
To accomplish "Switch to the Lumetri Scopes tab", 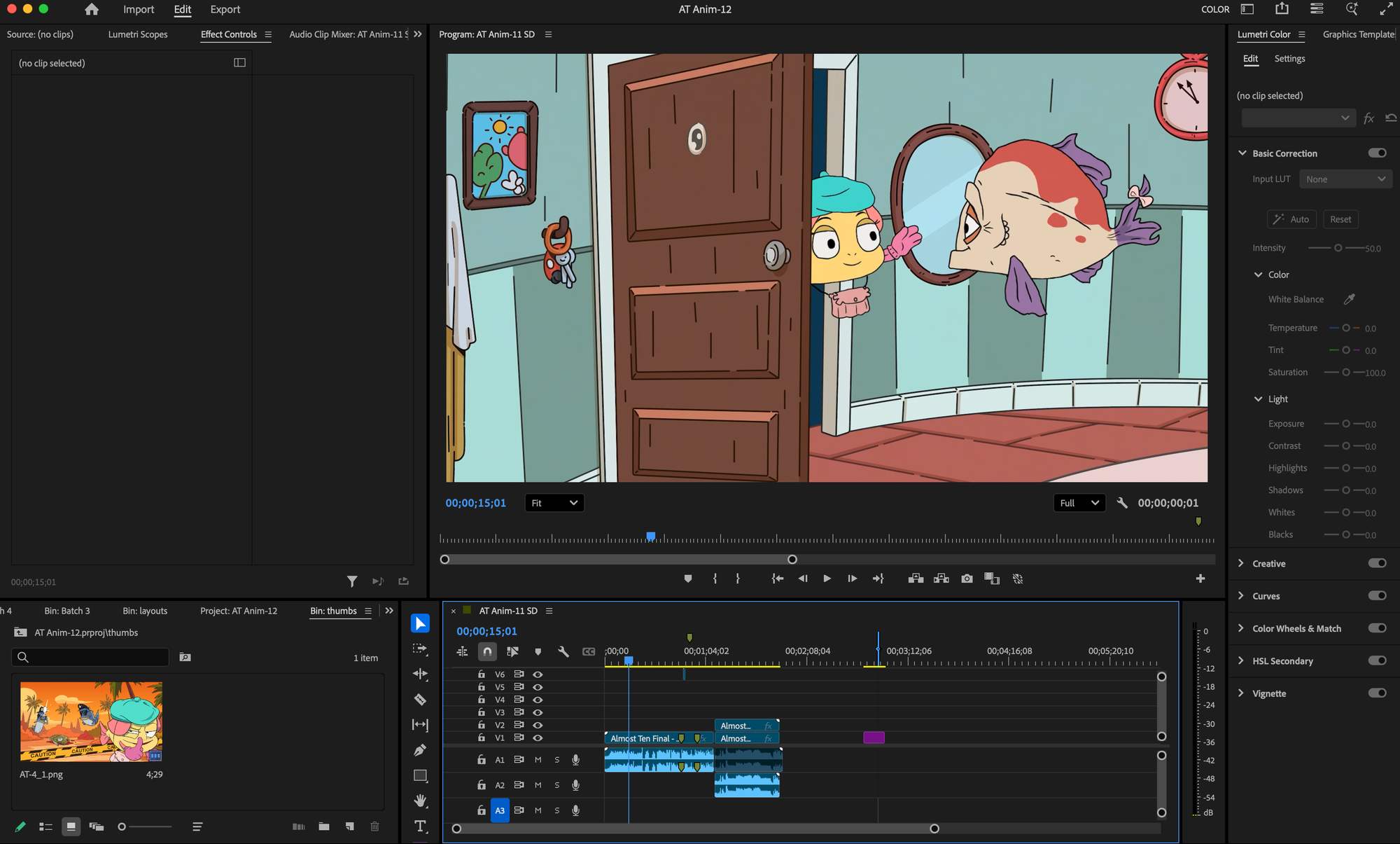I will pyautogui.click(x=138, y=34).
